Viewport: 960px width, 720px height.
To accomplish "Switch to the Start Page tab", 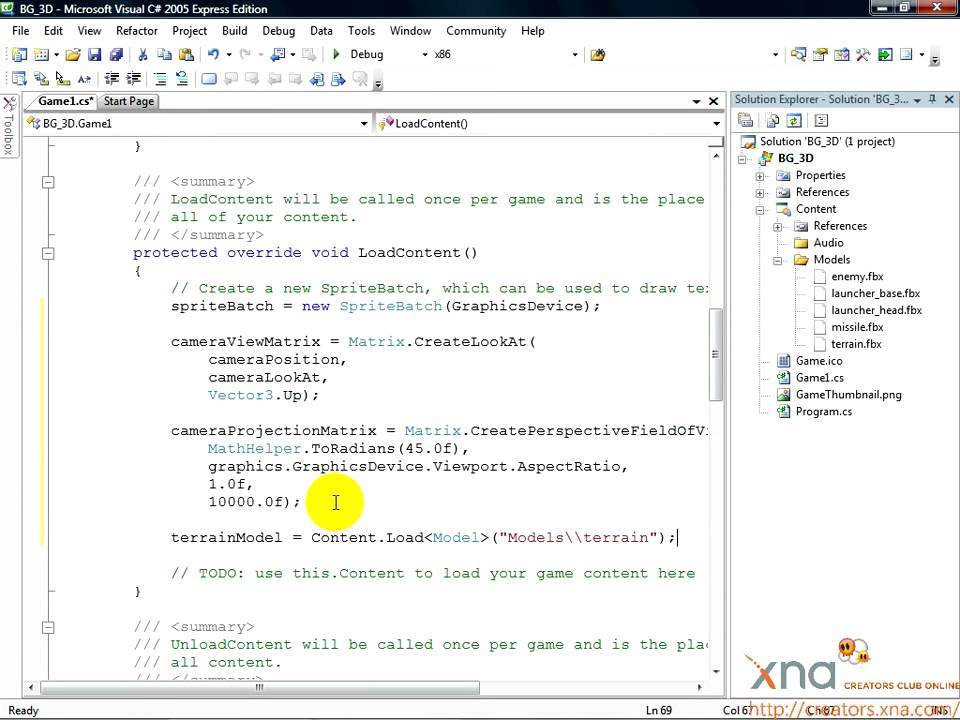I will pyautogui.click(x=129, y=102).
